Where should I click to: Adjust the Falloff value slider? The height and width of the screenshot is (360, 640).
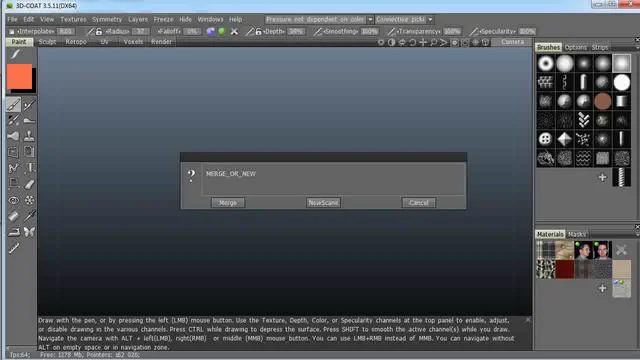click(192, 31)
